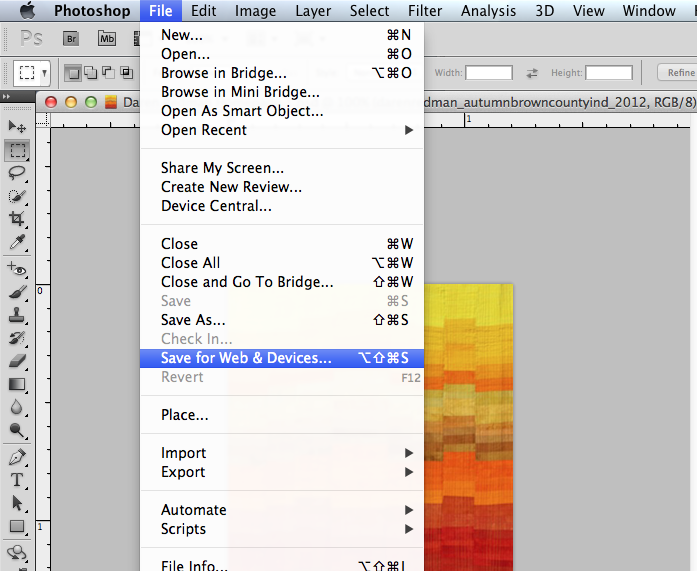Open the marquee tool preset picker

[x=32, y=73]
